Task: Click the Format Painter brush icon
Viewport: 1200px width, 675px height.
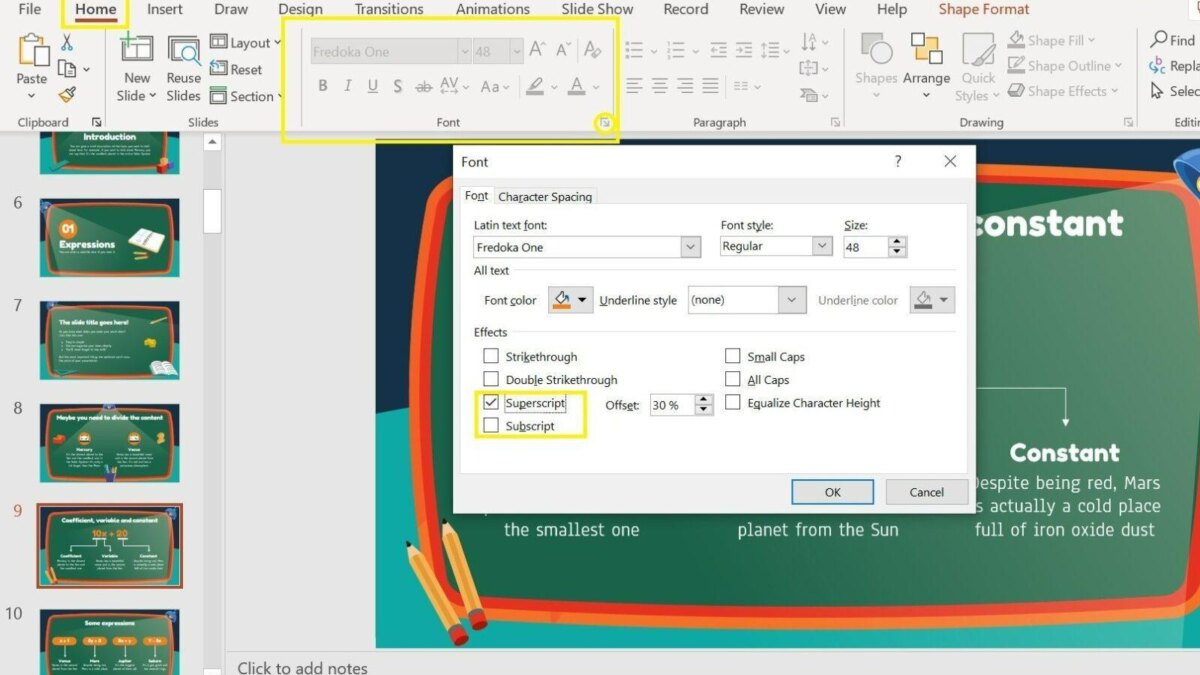Action: pyautogui.click(x=67, y=95)
